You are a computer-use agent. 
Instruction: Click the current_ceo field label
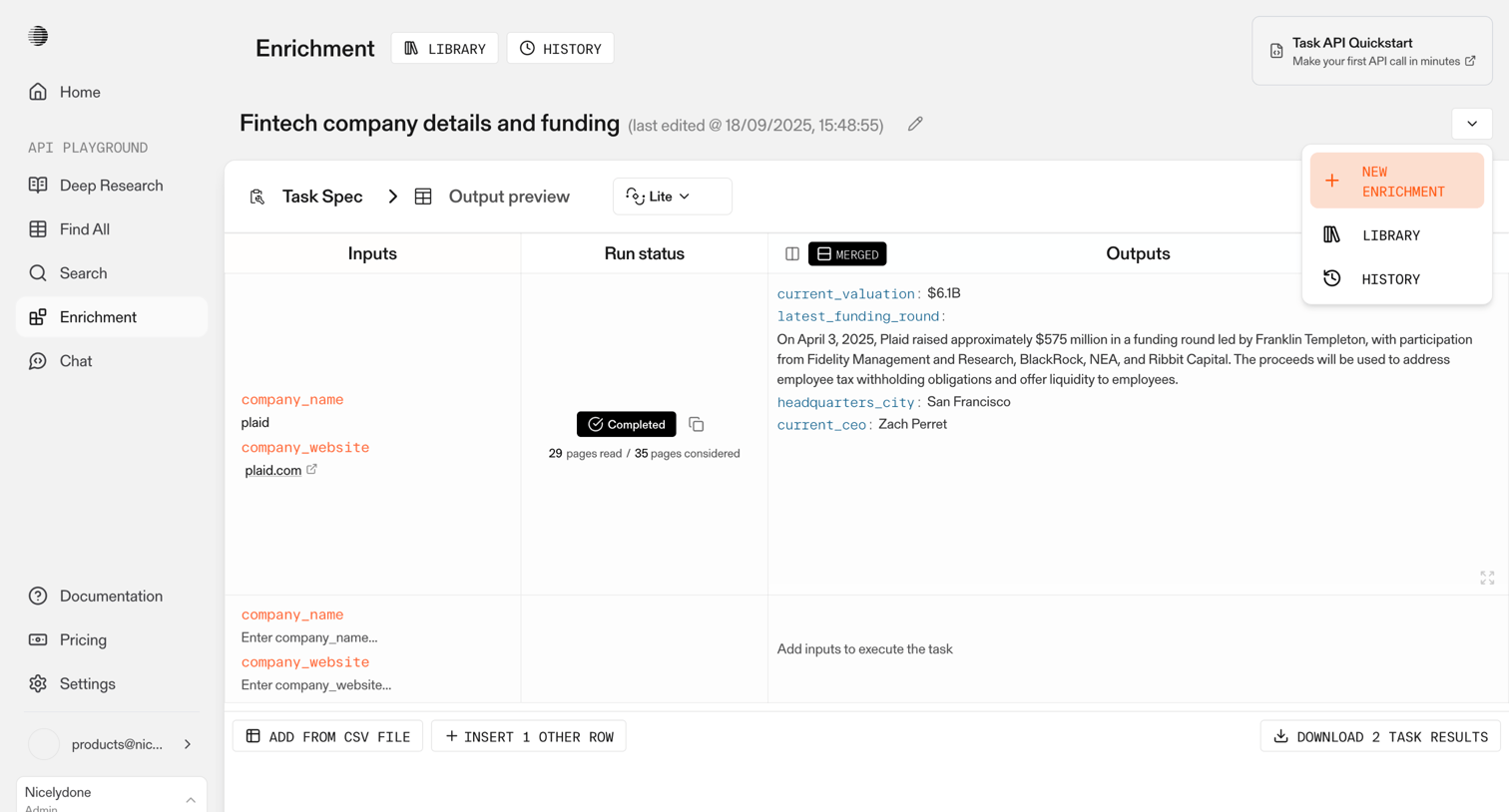pos(821,425)
